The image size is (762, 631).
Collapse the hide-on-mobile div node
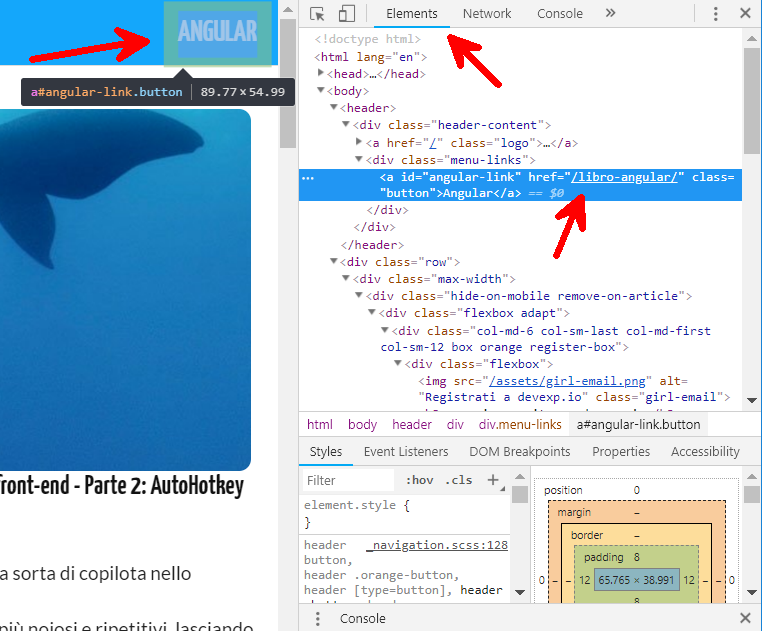point(359,295)
